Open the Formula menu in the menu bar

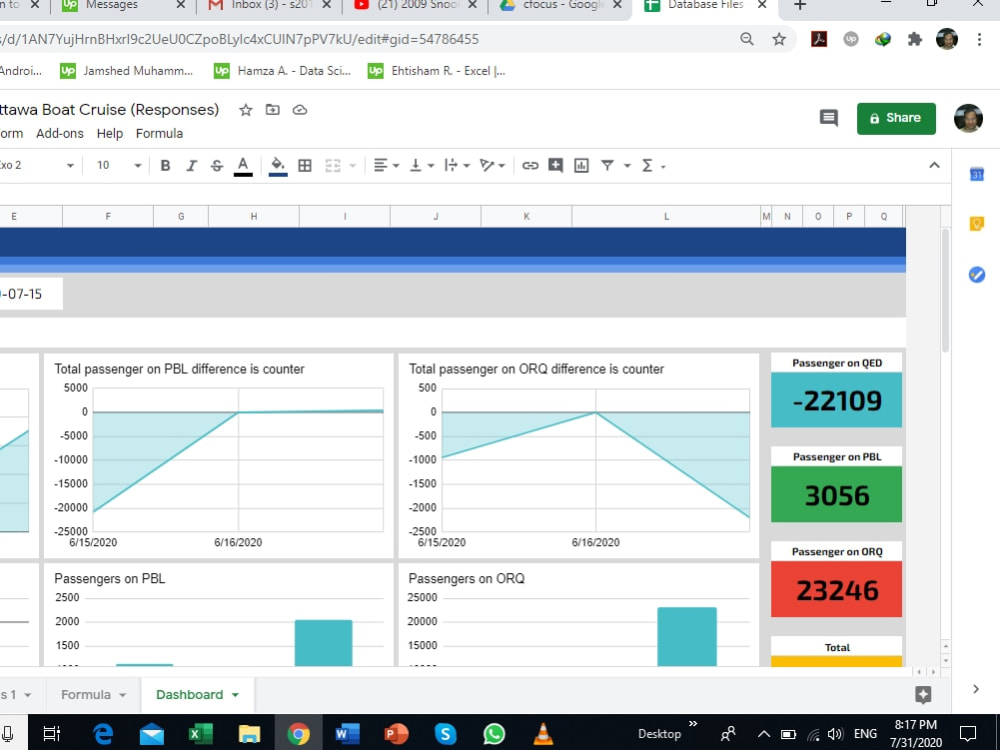point(159,133)
